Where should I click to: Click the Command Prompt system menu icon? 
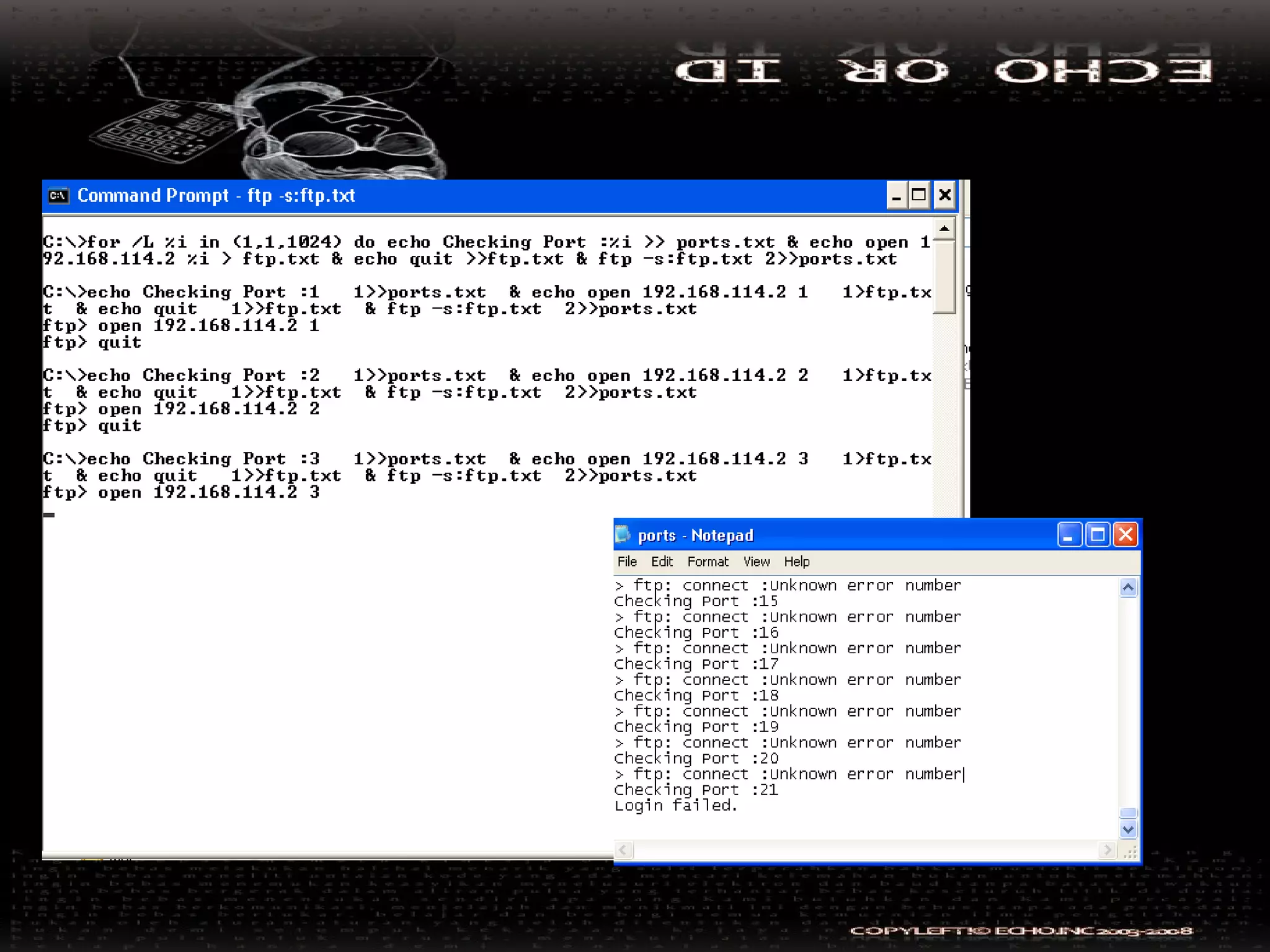[58, 196]
